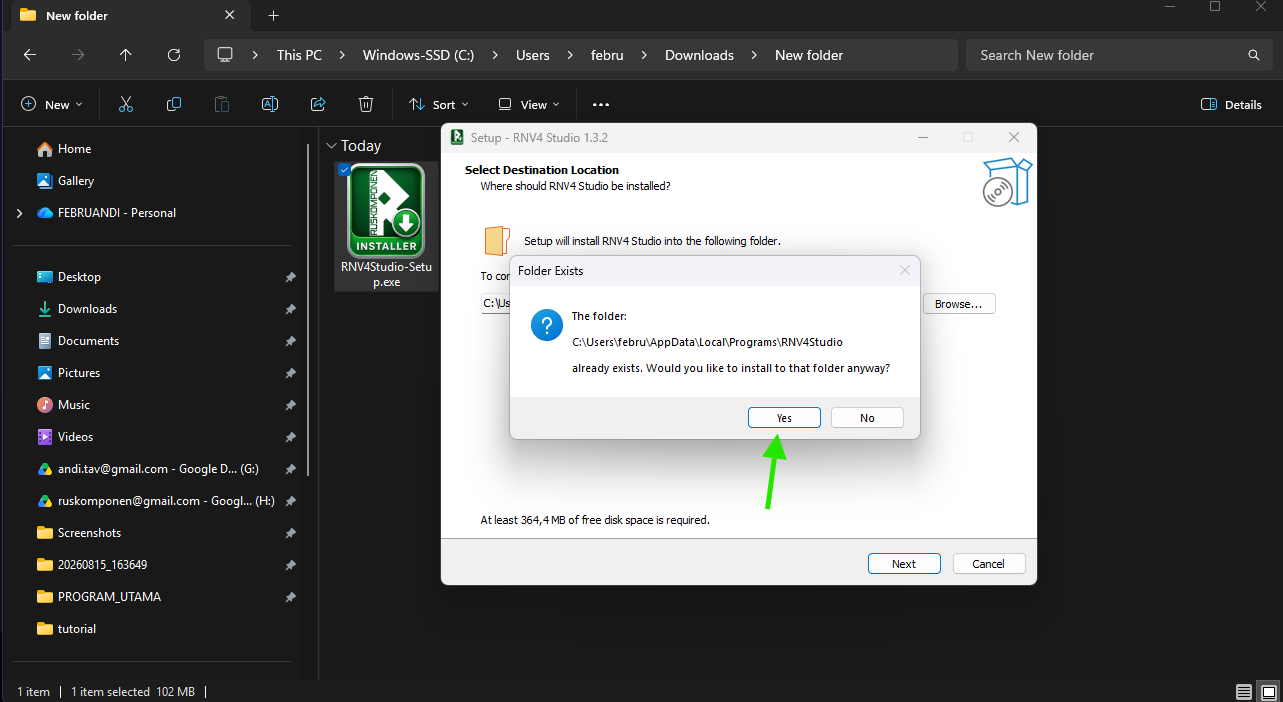Click the This PC monitor icon

tap(225, 55)
